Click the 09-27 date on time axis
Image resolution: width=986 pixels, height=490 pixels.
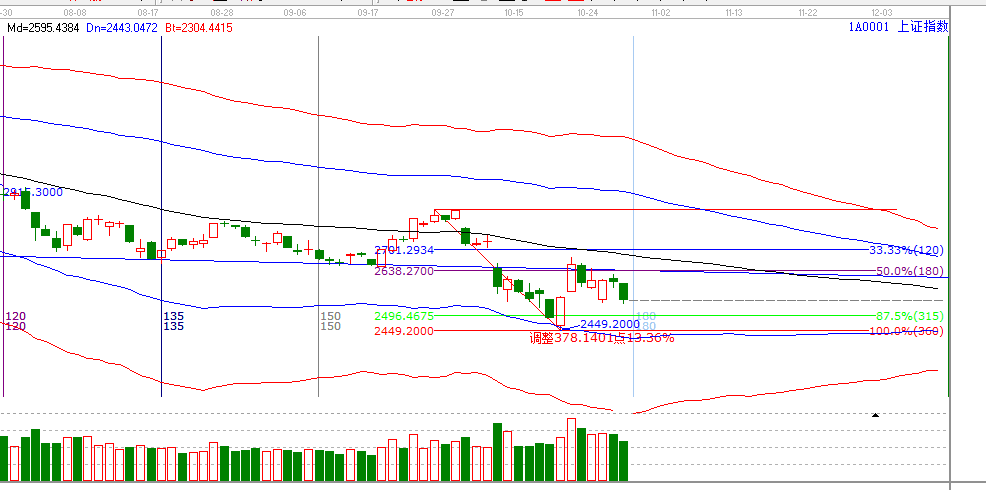coord(444,14)
